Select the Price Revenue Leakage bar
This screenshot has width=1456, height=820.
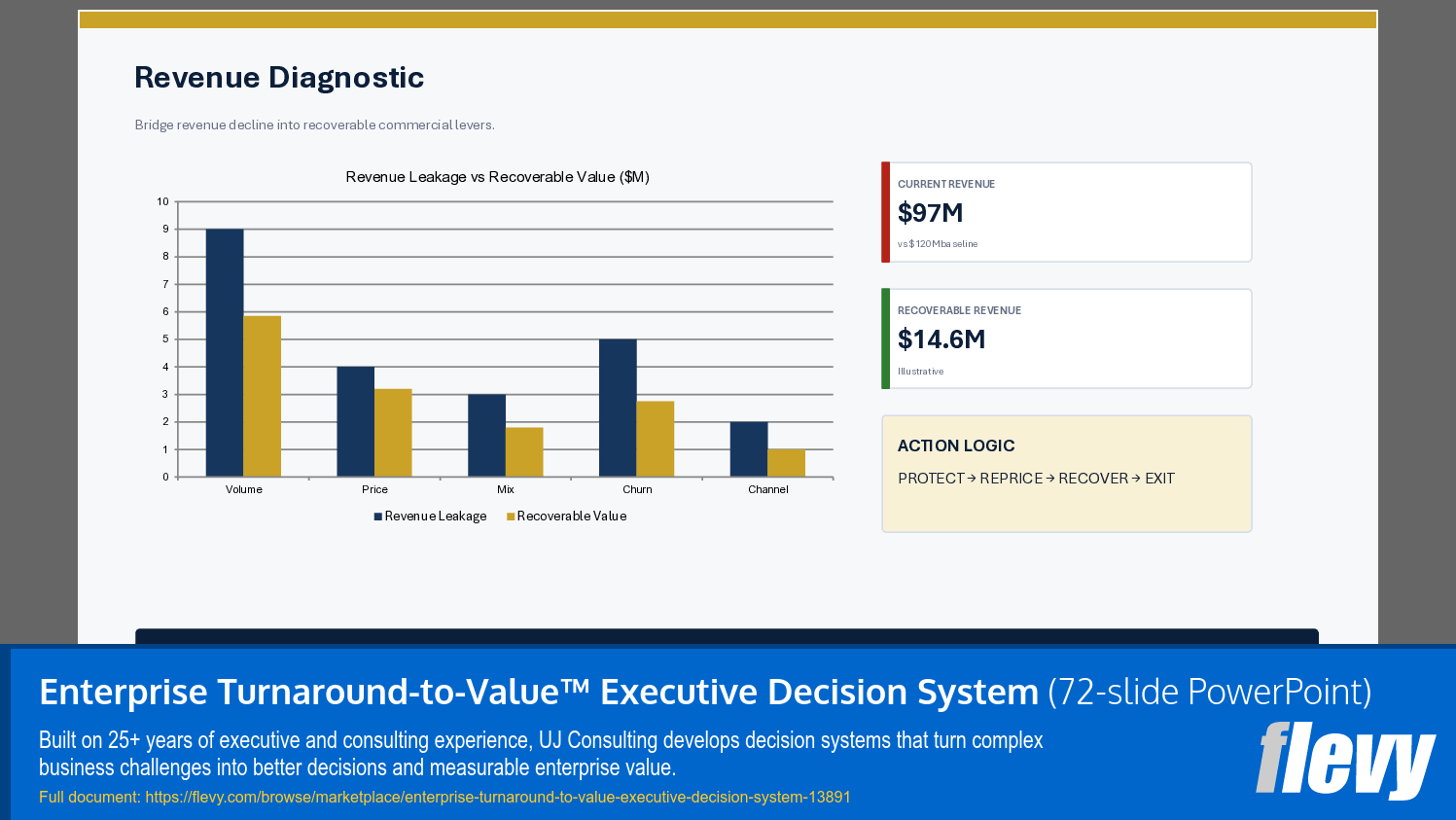[356, 421]
